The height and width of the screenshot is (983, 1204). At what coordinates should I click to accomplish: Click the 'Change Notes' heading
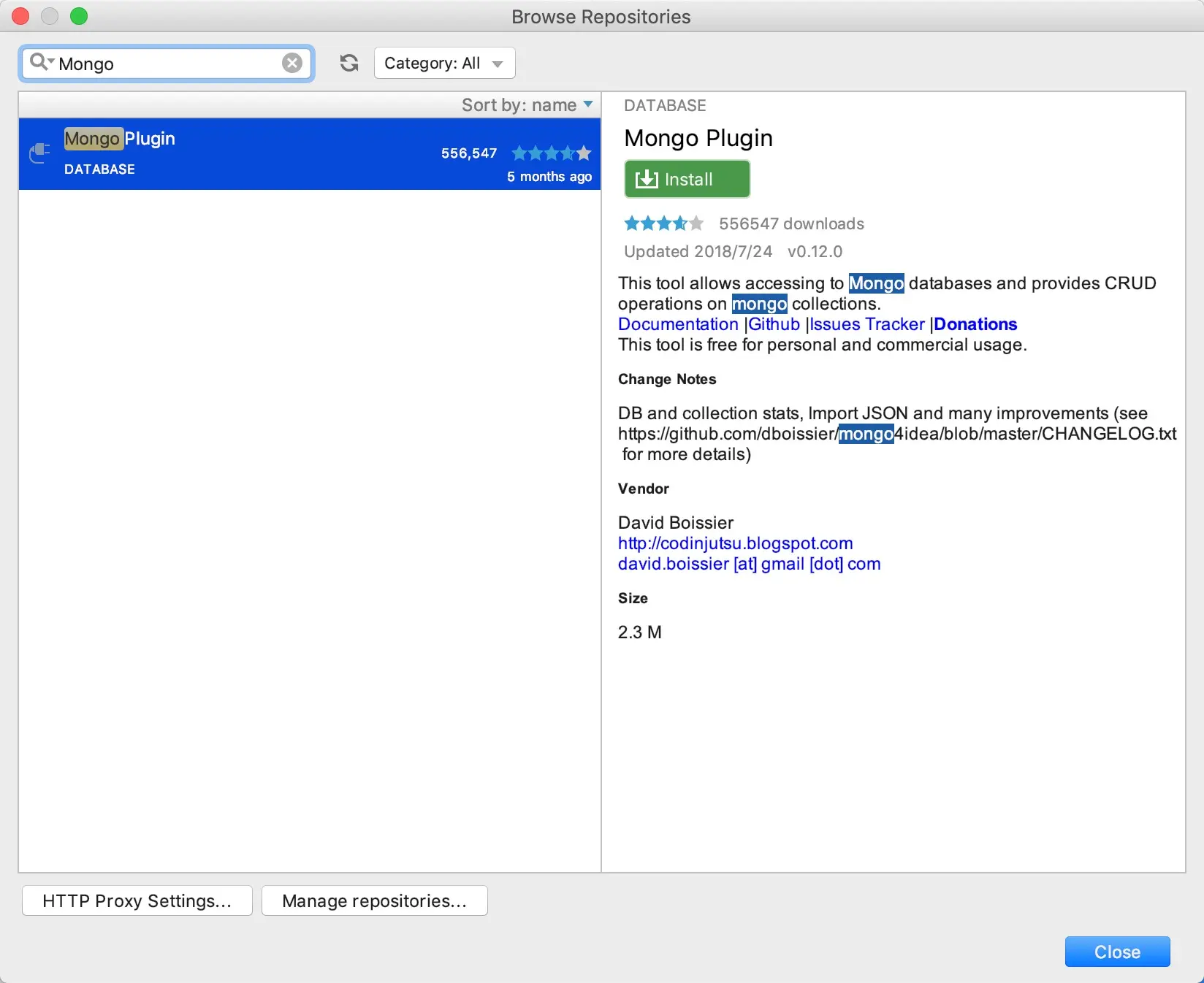point(667,379)
